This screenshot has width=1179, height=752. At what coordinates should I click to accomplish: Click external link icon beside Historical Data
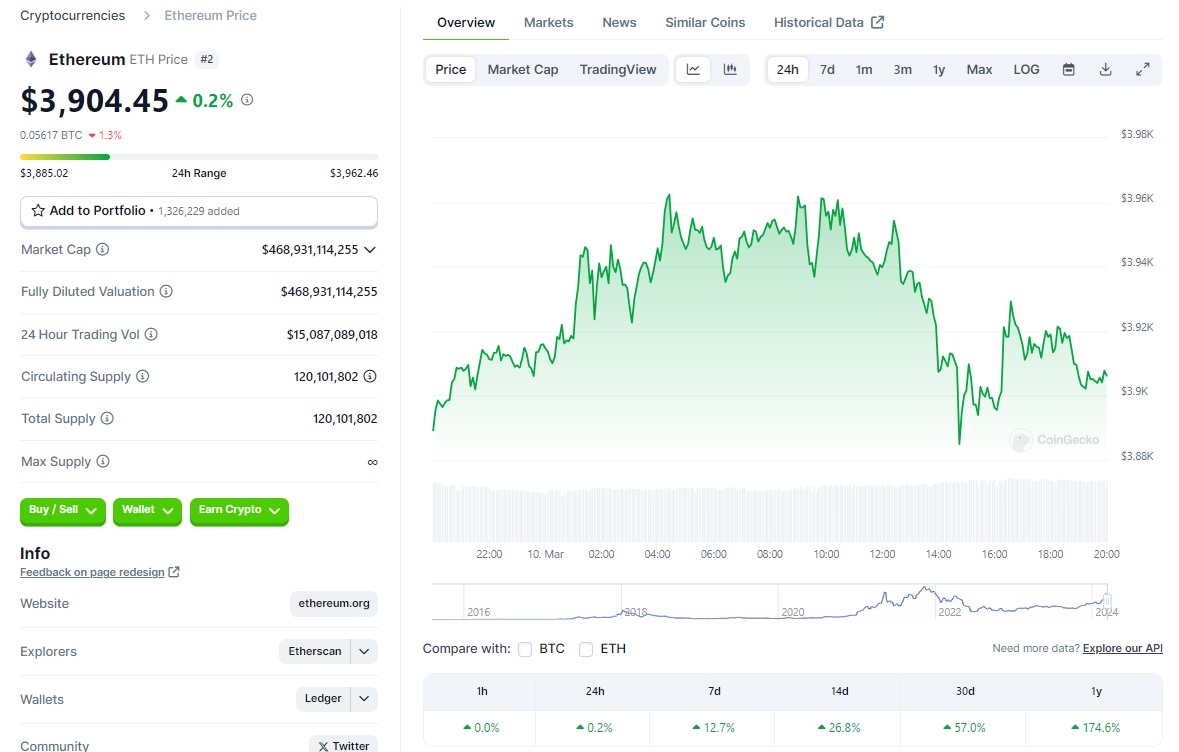click(877, 23)
